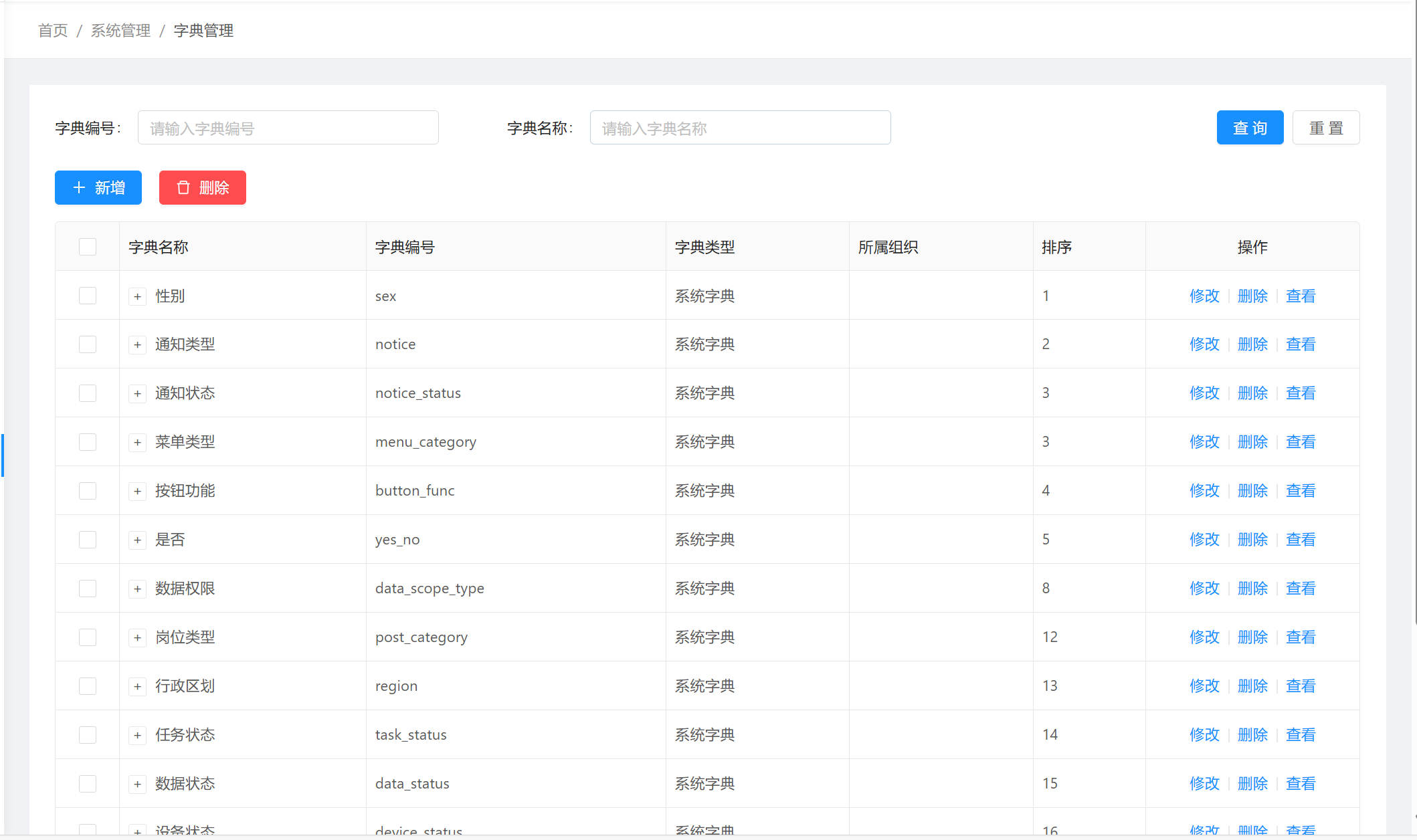Click 查看 on the region dictionary row
Viewport: 1417px width, 840px height.
tap(1301, 686)
